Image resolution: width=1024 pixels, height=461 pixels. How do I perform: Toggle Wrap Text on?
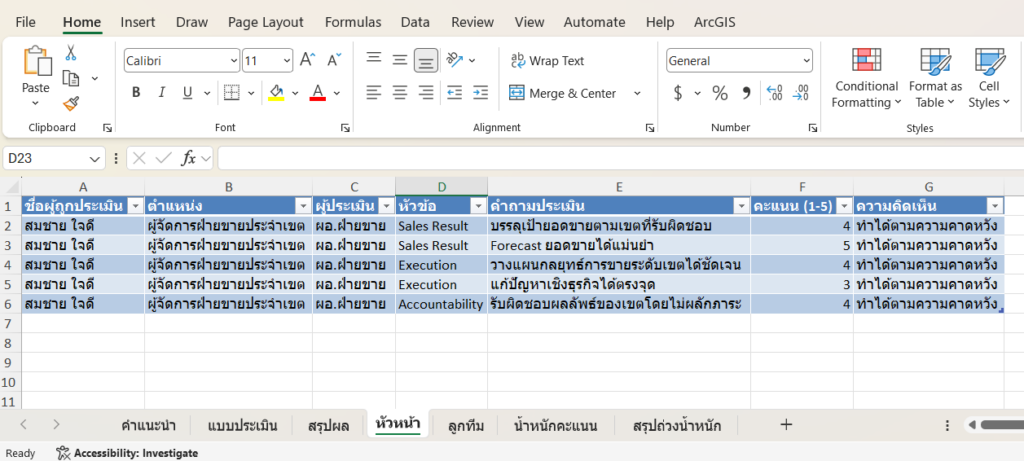(x=547, y=61)
